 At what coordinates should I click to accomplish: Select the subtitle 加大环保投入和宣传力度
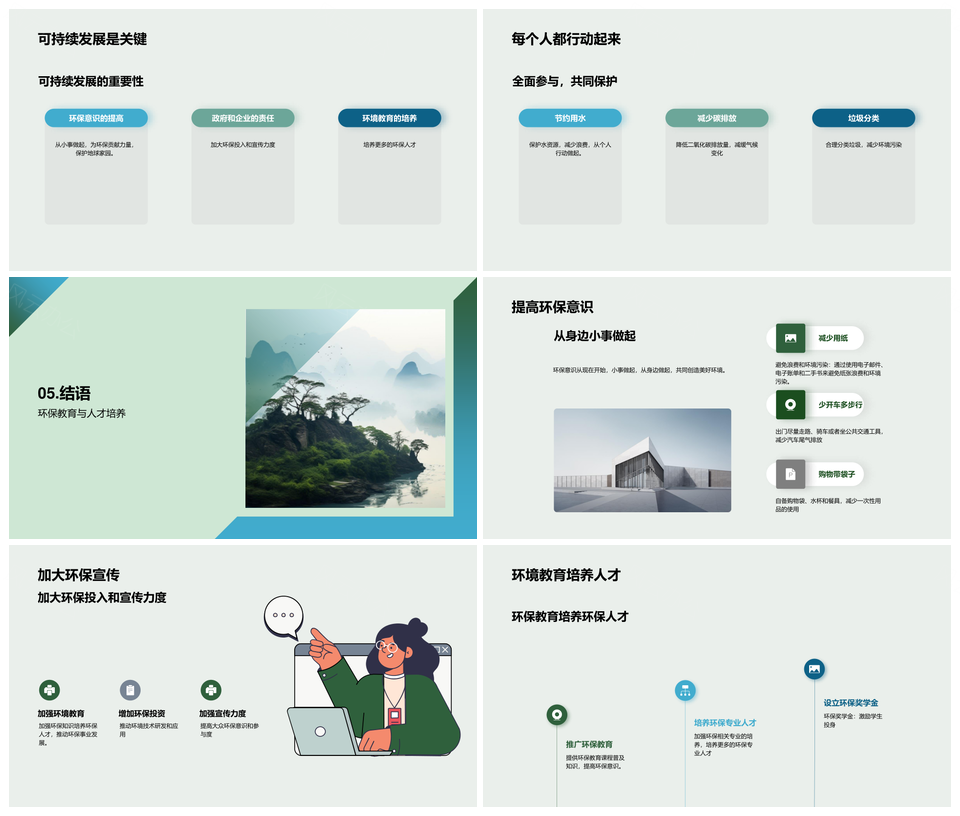pyautogui.click(x=102, y=597)
